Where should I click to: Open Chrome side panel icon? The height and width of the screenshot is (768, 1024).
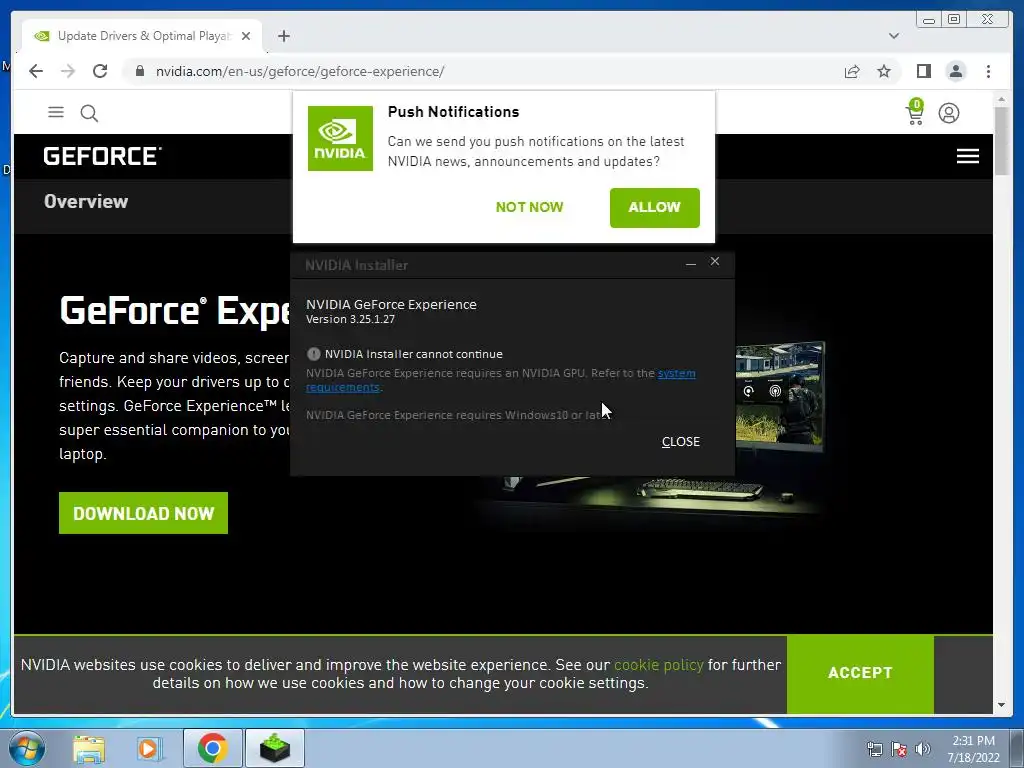pos(923,71)
